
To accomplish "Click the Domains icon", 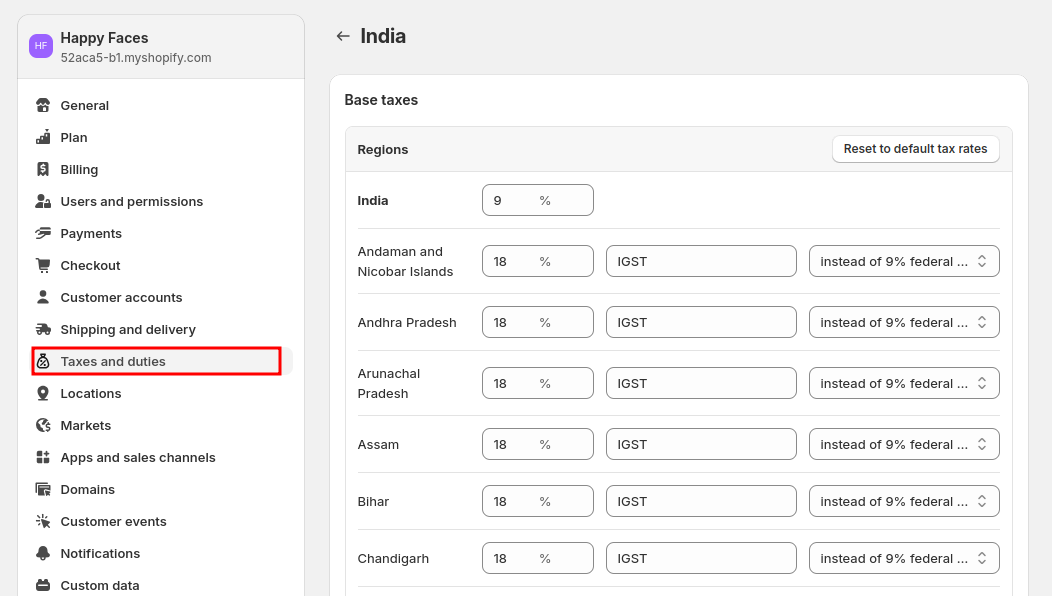I will (43, 489).
